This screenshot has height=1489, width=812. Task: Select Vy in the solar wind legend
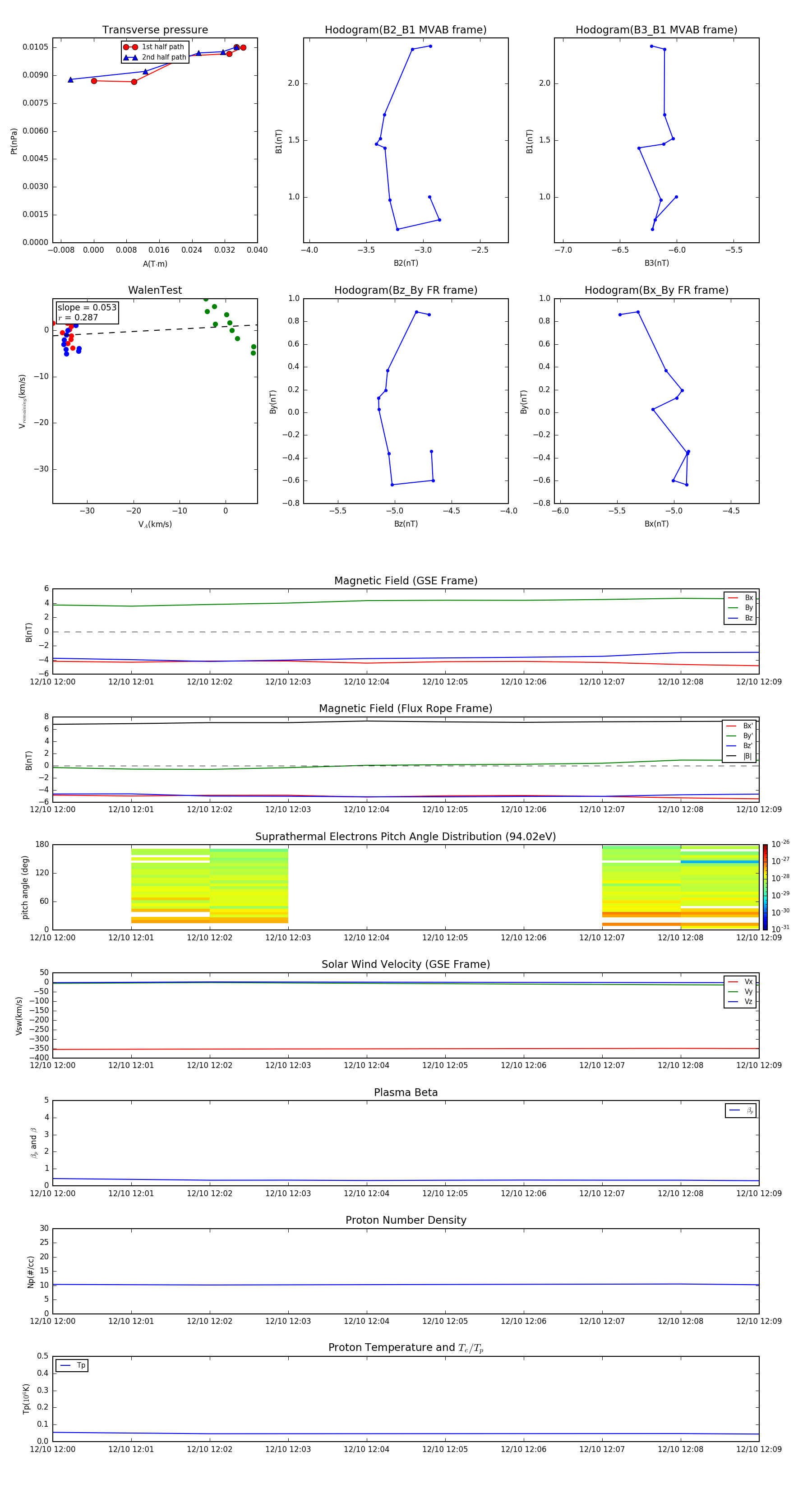(740, 992)
